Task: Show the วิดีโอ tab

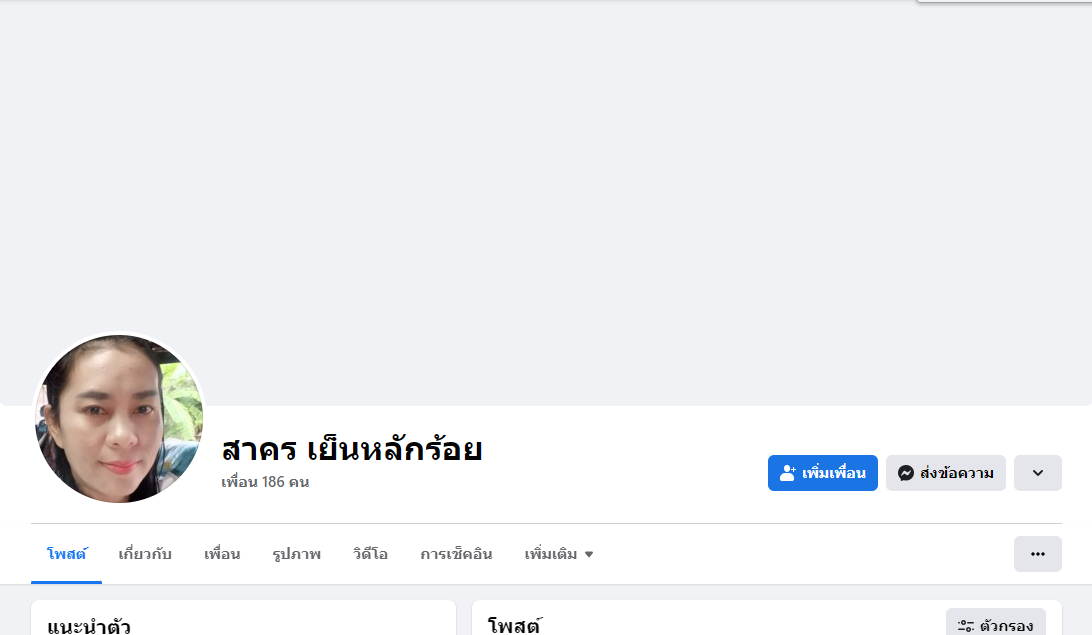Action: 370,554
